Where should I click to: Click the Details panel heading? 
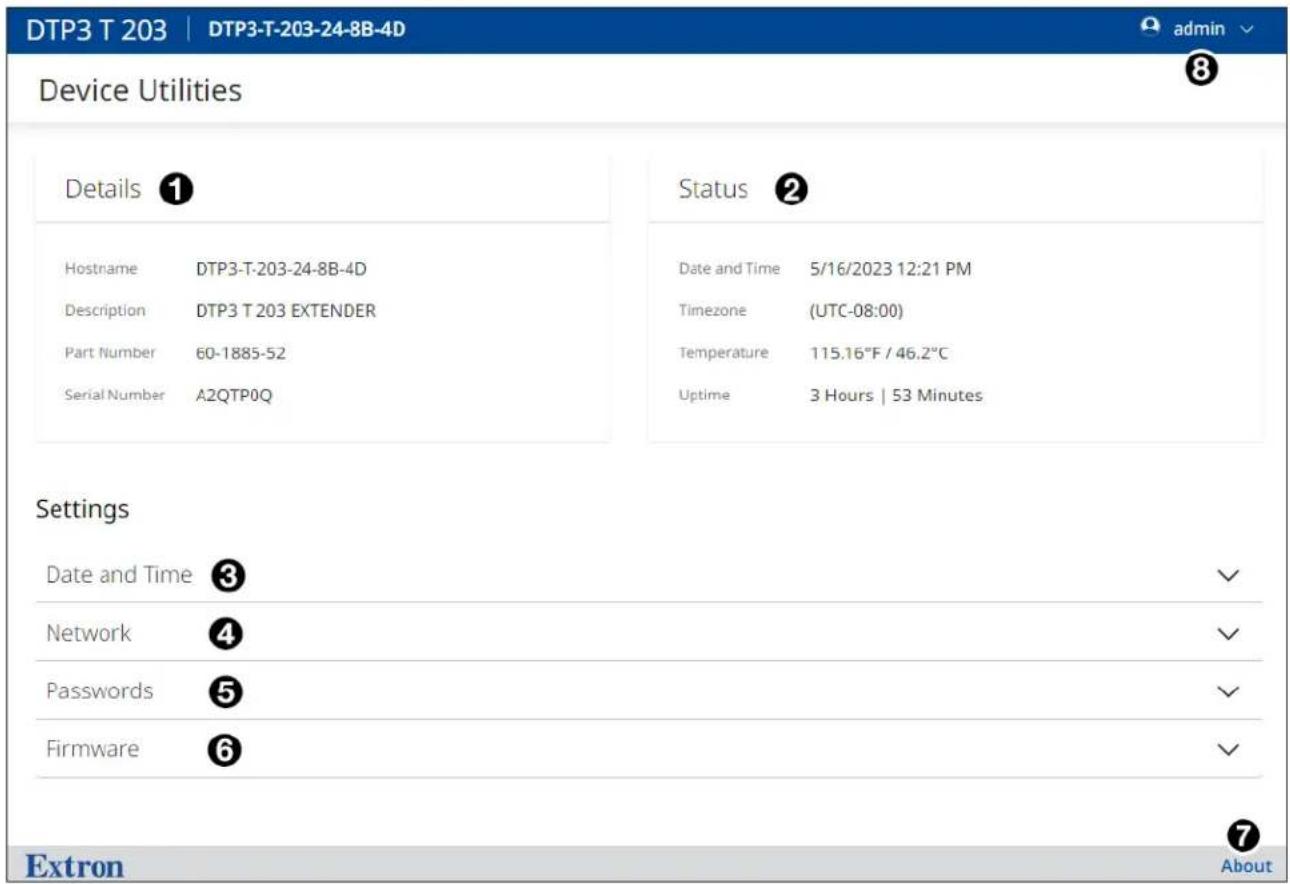103,189
